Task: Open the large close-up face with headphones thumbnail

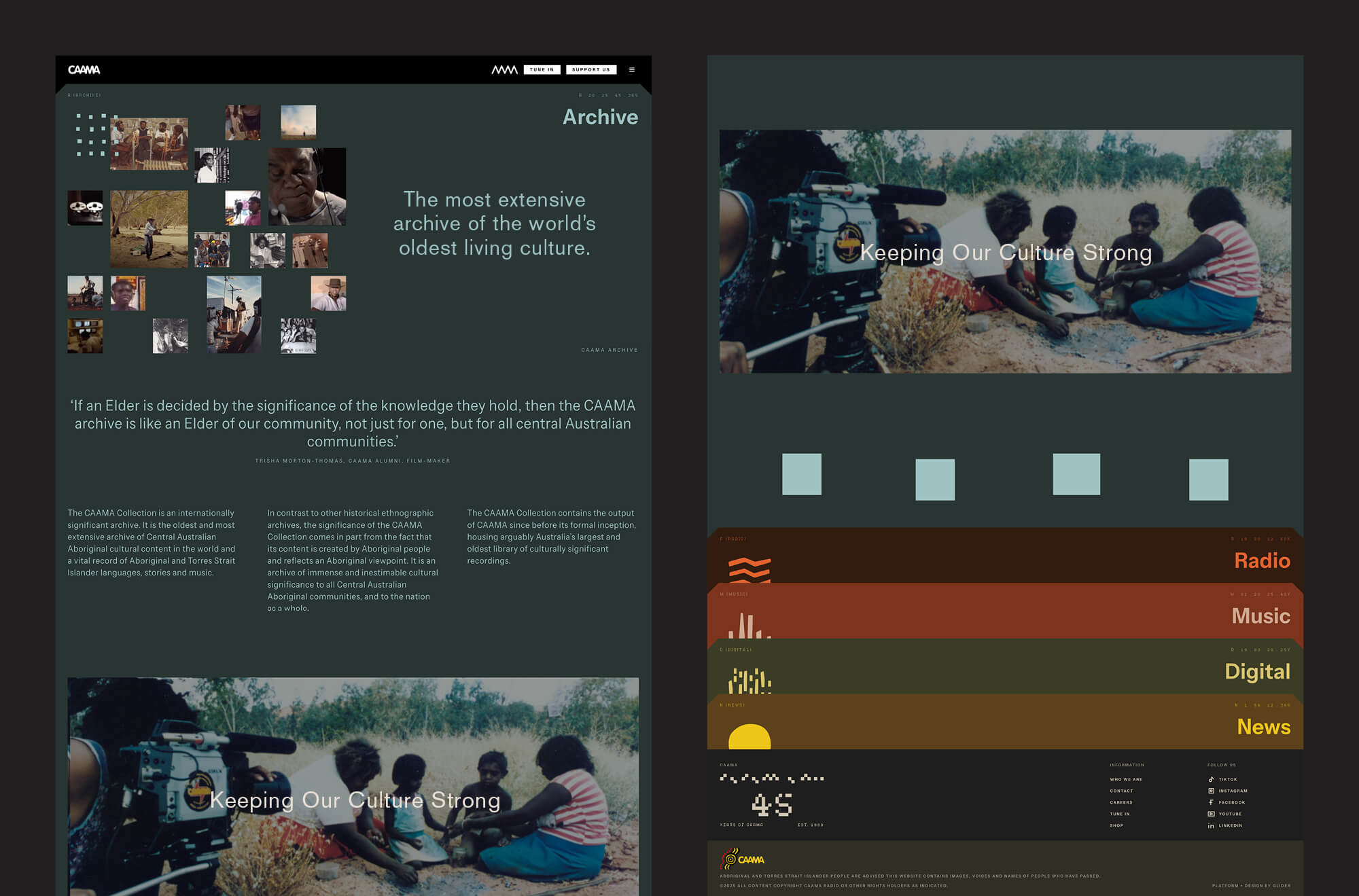Action: 307,186
